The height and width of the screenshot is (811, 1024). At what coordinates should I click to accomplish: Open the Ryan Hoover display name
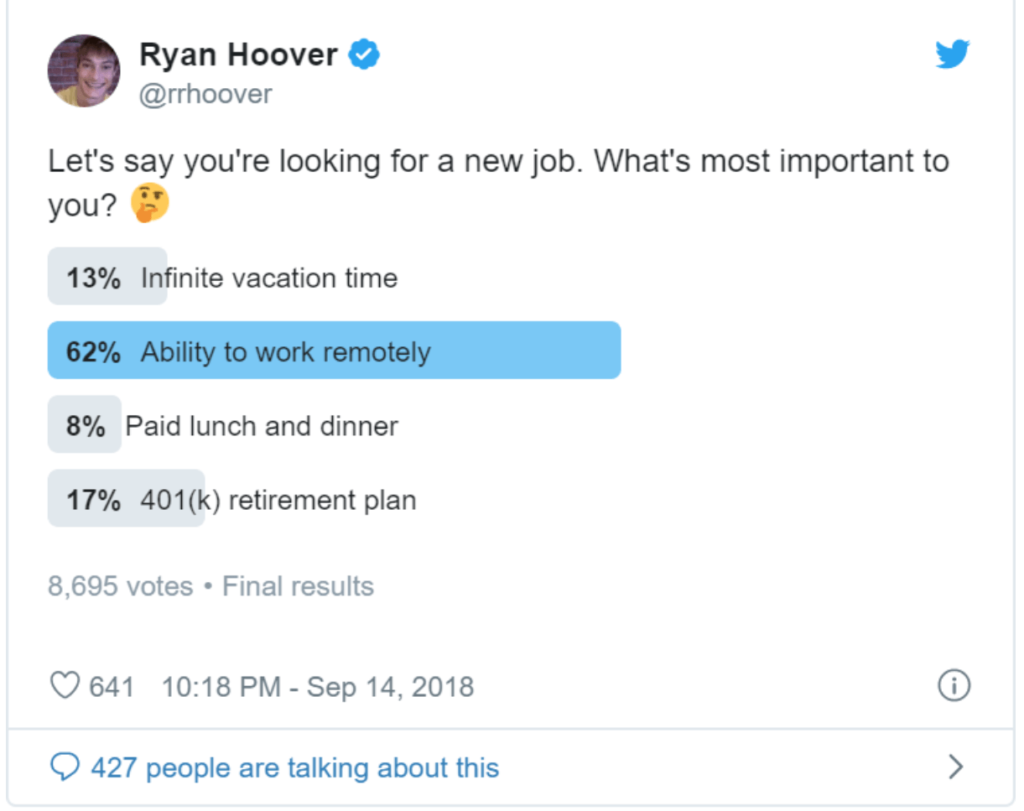tap(238, 54)
